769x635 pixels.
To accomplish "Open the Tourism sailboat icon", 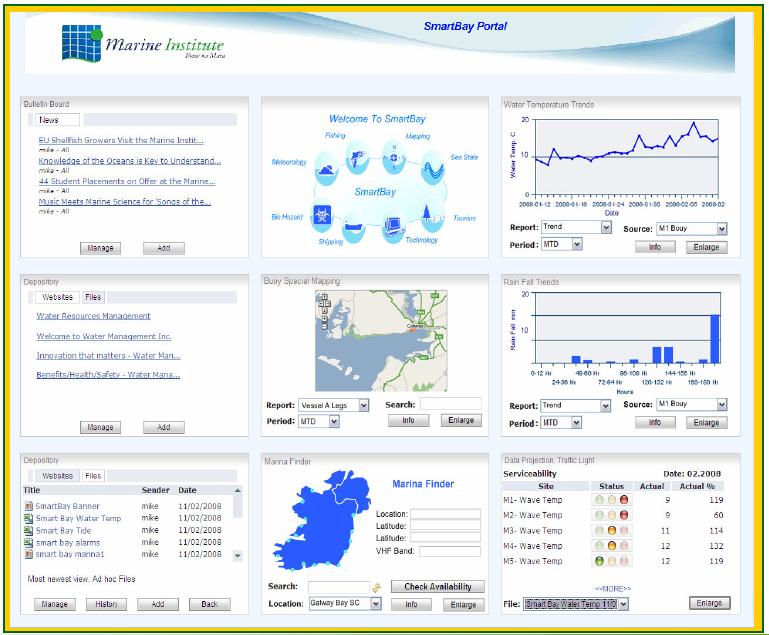I will [431, 216].
